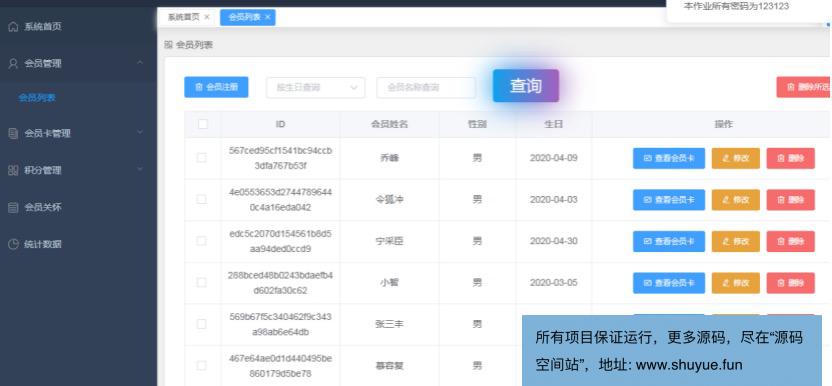Click the card icon beside 会员卡管理
832x386 pixels.
pyautogui.click(x=13, y=133)
